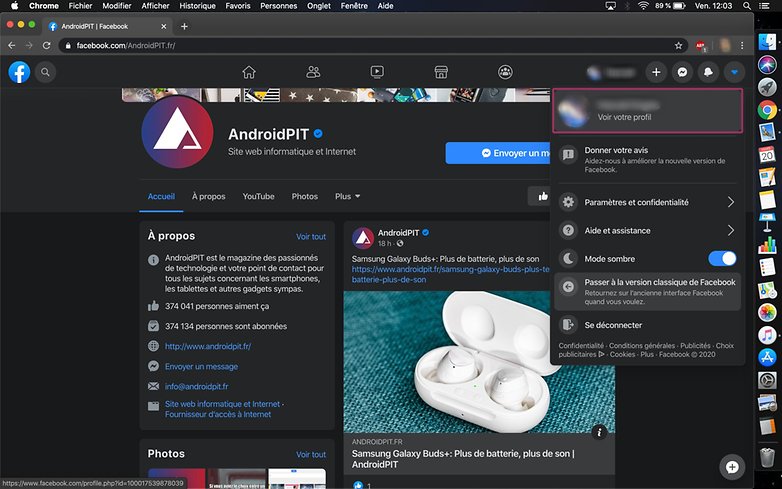
Task: Click the Galaxy Buds post image
Action: [479, 361]
